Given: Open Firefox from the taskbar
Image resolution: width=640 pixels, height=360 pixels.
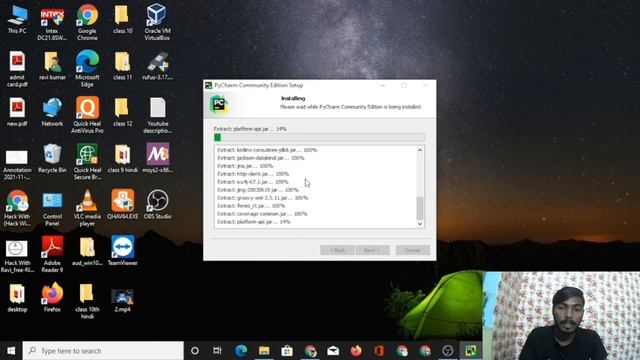Looking at the screenshot, I should click(x=356, y=351).
